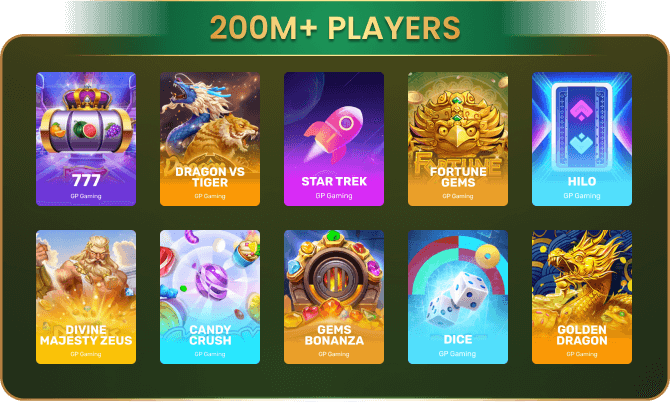Viewport: 670px width, 402px height.
Task: Select the Star Trek rocket game
Action: tap(334, 139)
